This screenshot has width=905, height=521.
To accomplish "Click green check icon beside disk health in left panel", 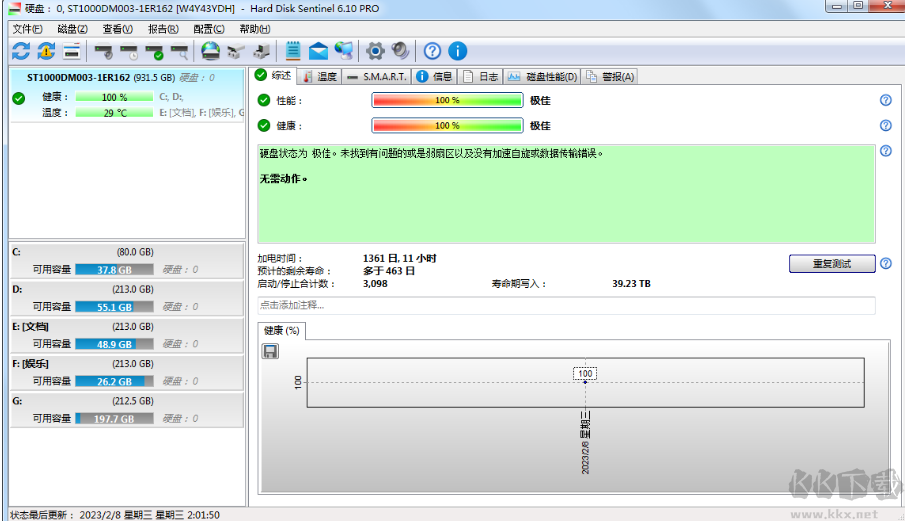I will point(18,98).
